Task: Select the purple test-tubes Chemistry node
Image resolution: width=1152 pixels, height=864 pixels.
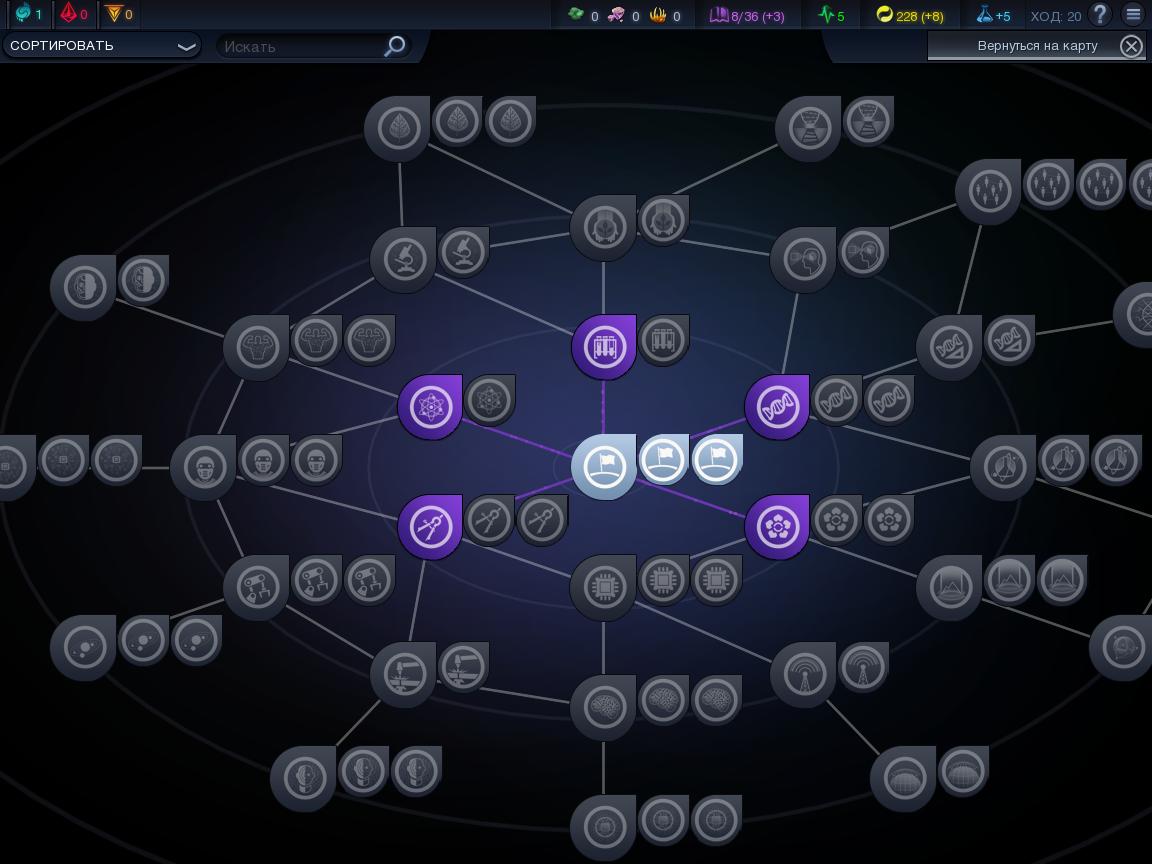Action: point(604,347)
